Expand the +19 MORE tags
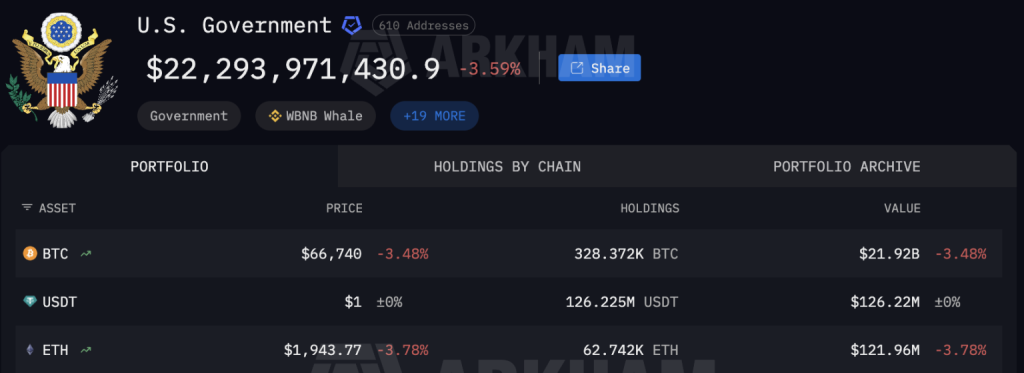 pos(434,116)
